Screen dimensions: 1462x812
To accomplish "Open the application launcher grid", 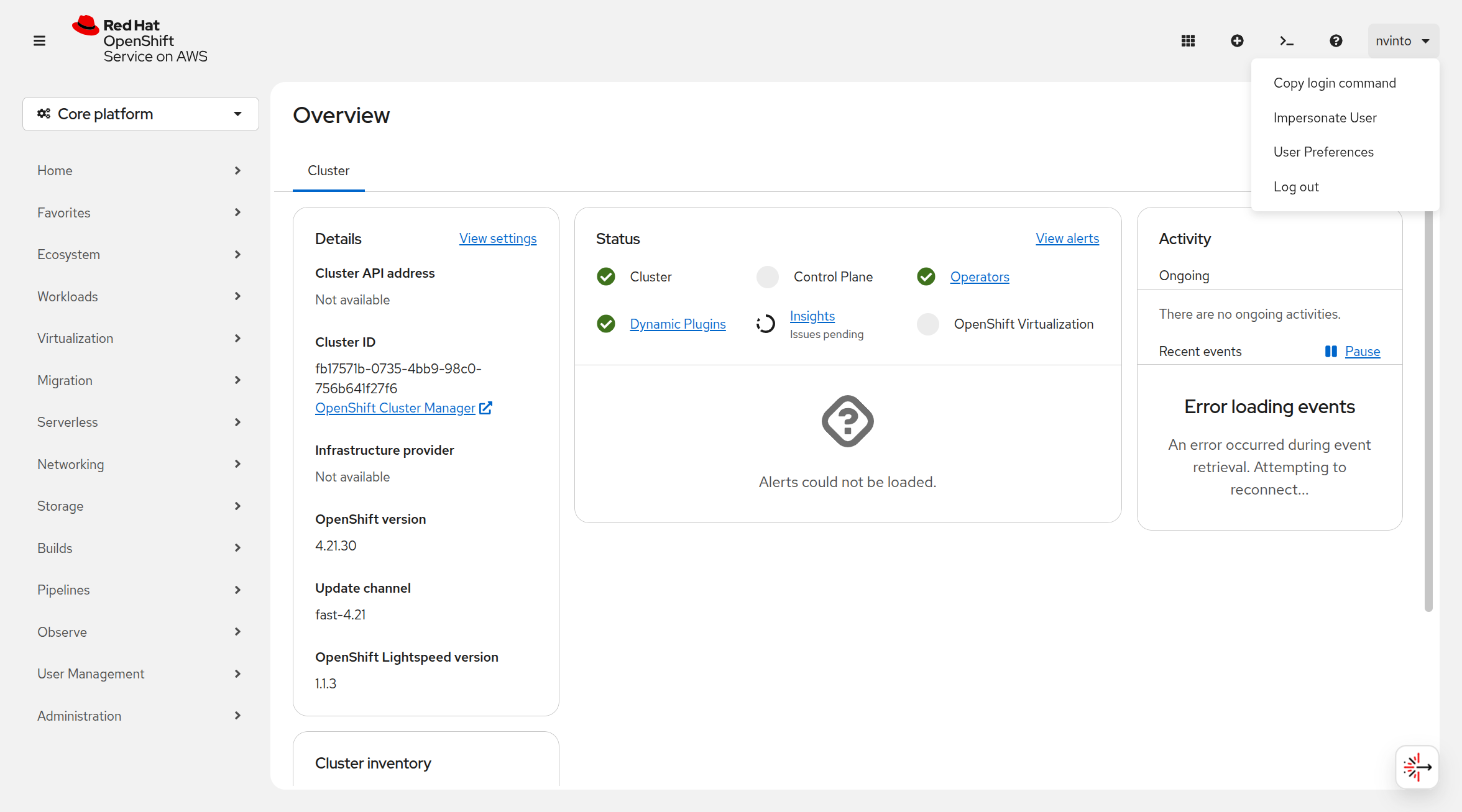I will click(x=1188, y=41).
